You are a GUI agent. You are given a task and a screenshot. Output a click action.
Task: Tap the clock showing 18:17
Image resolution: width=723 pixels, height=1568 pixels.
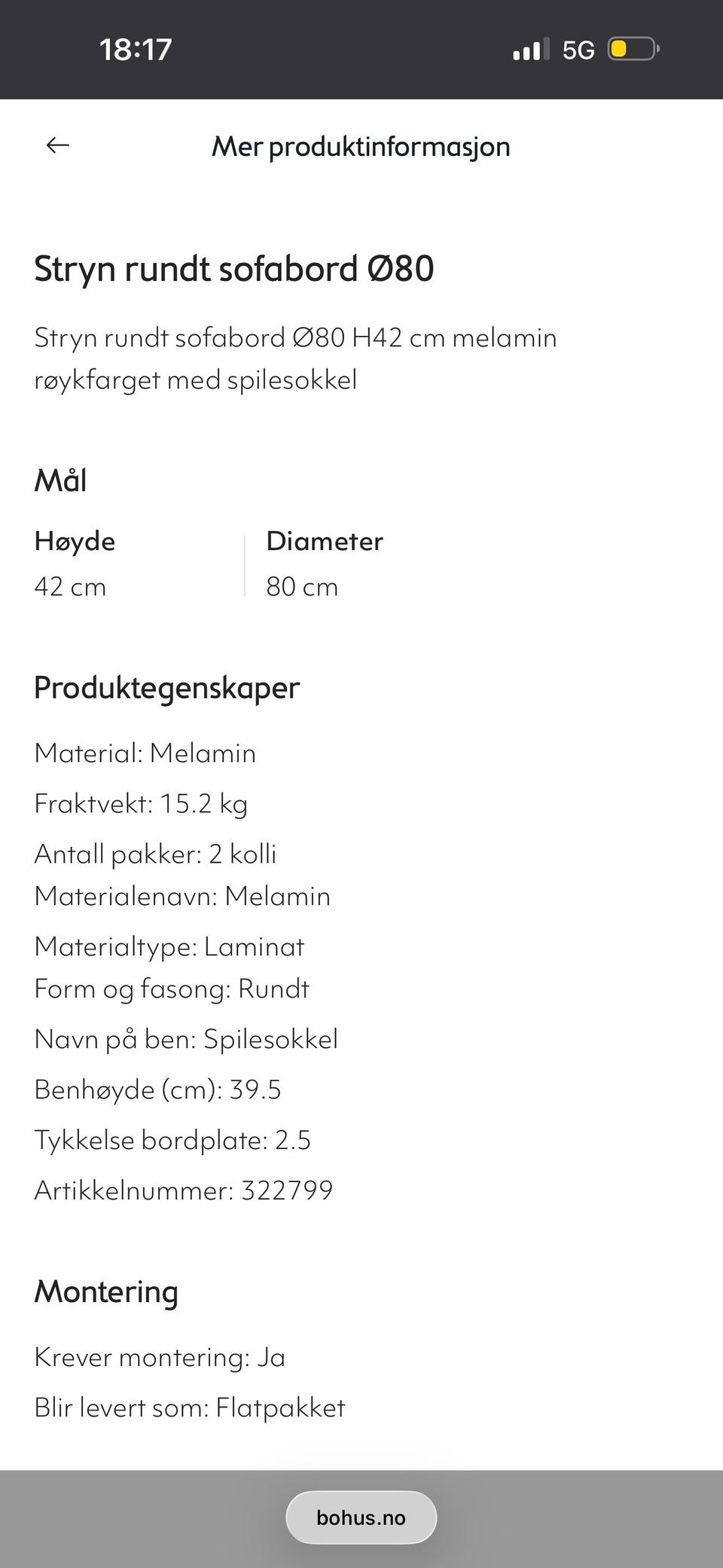pyautogui.click(x=133, y=48)
